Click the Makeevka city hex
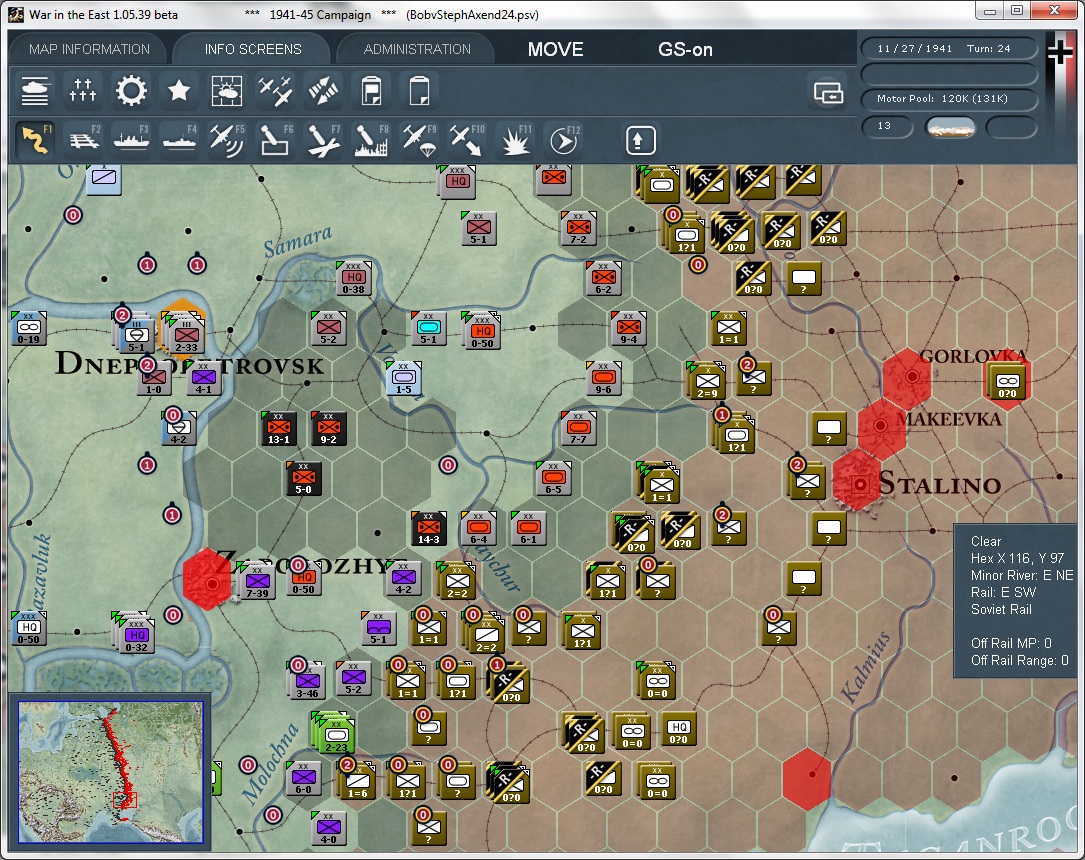The image size is (1085, 860). click(x=881, y=427)
